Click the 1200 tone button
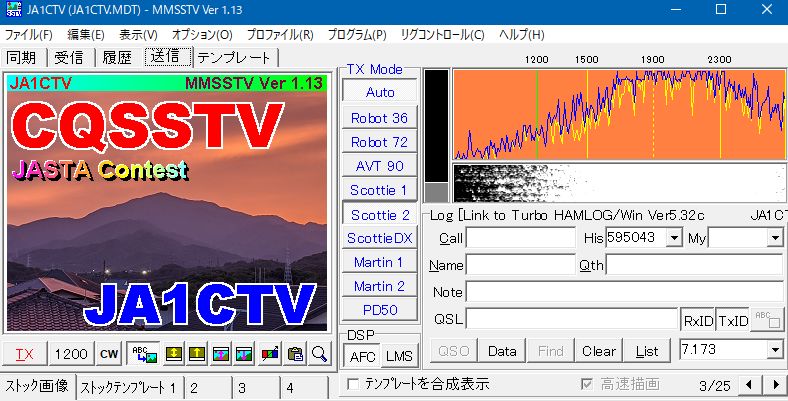 tap(71, 354)
